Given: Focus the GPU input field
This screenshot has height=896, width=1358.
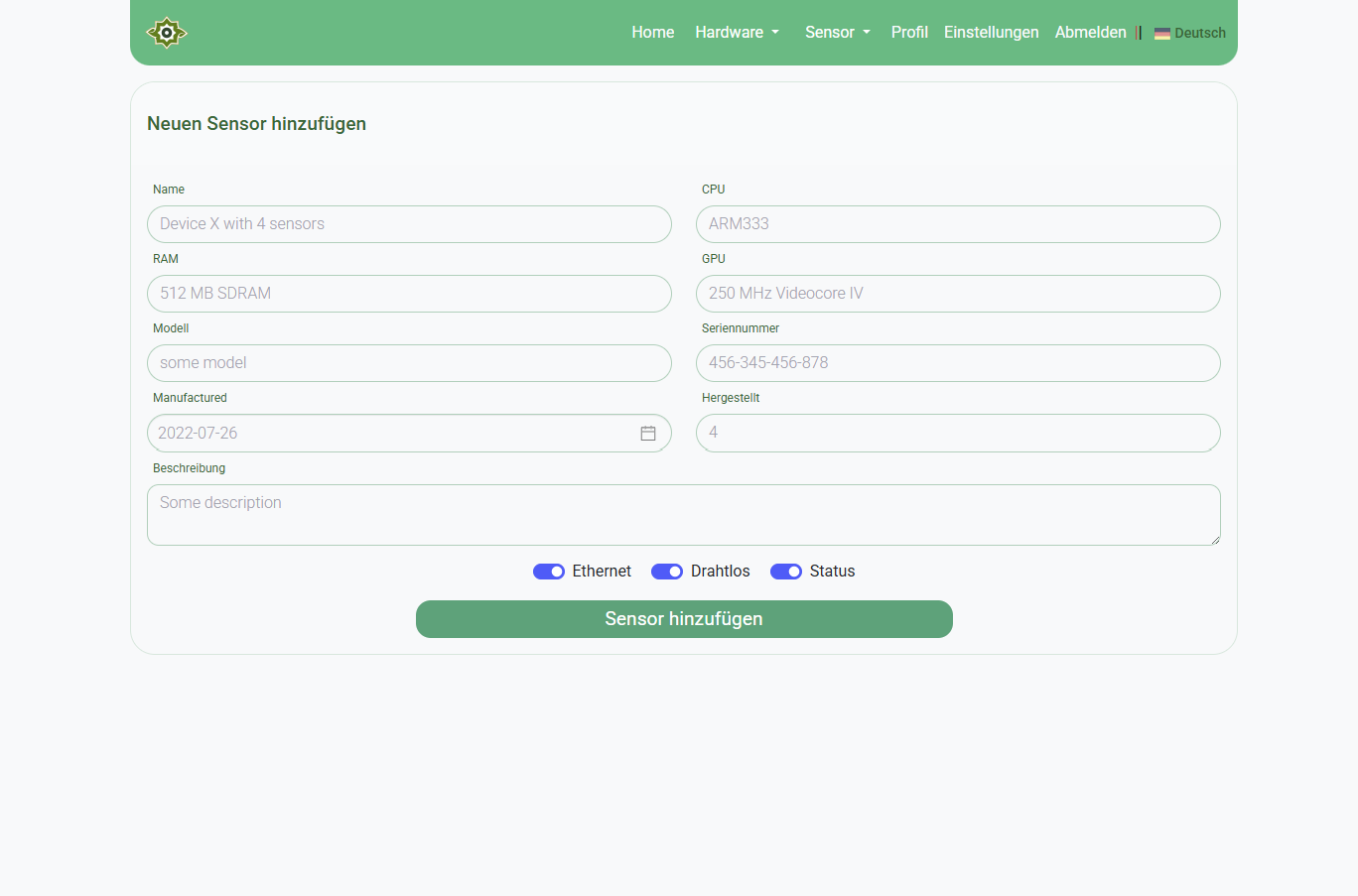Looking at the screenshot, I should 958,294.
